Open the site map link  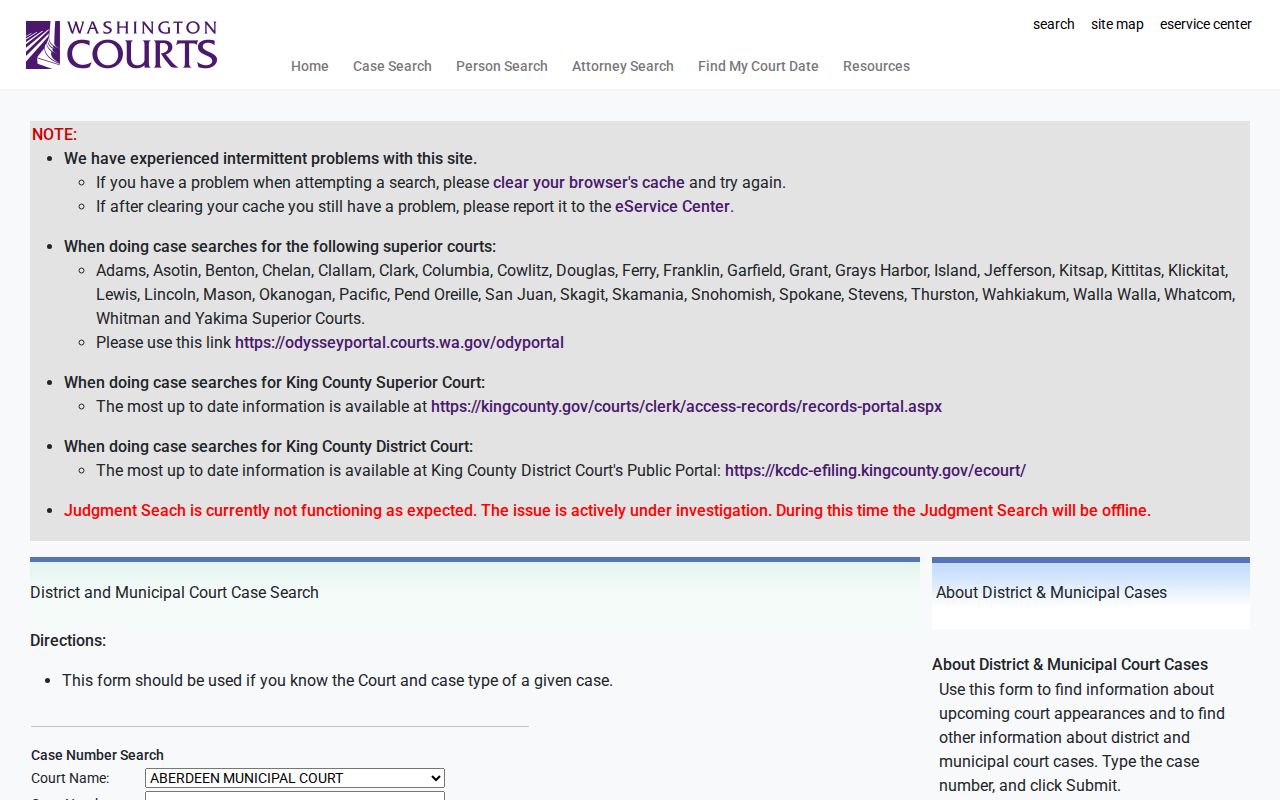click(x=1117, y=24)
